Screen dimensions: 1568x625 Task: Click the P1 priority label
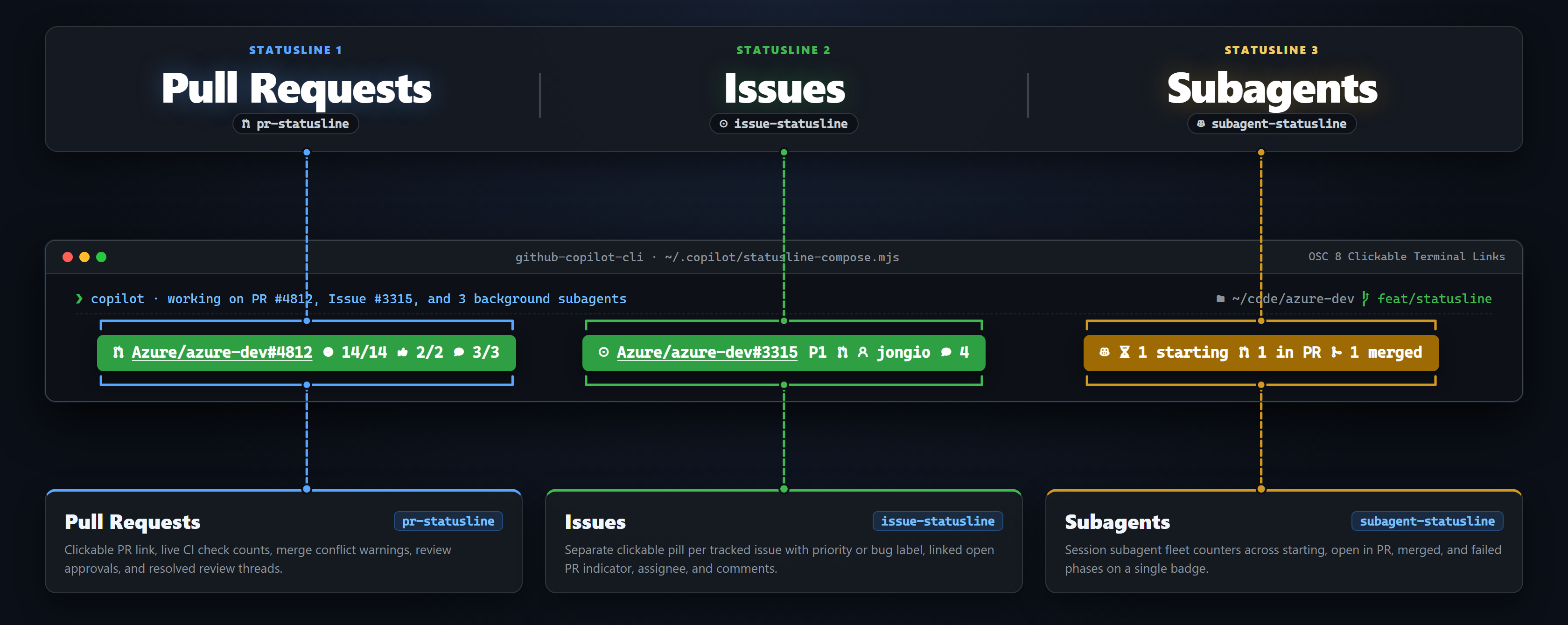point(818,352)
